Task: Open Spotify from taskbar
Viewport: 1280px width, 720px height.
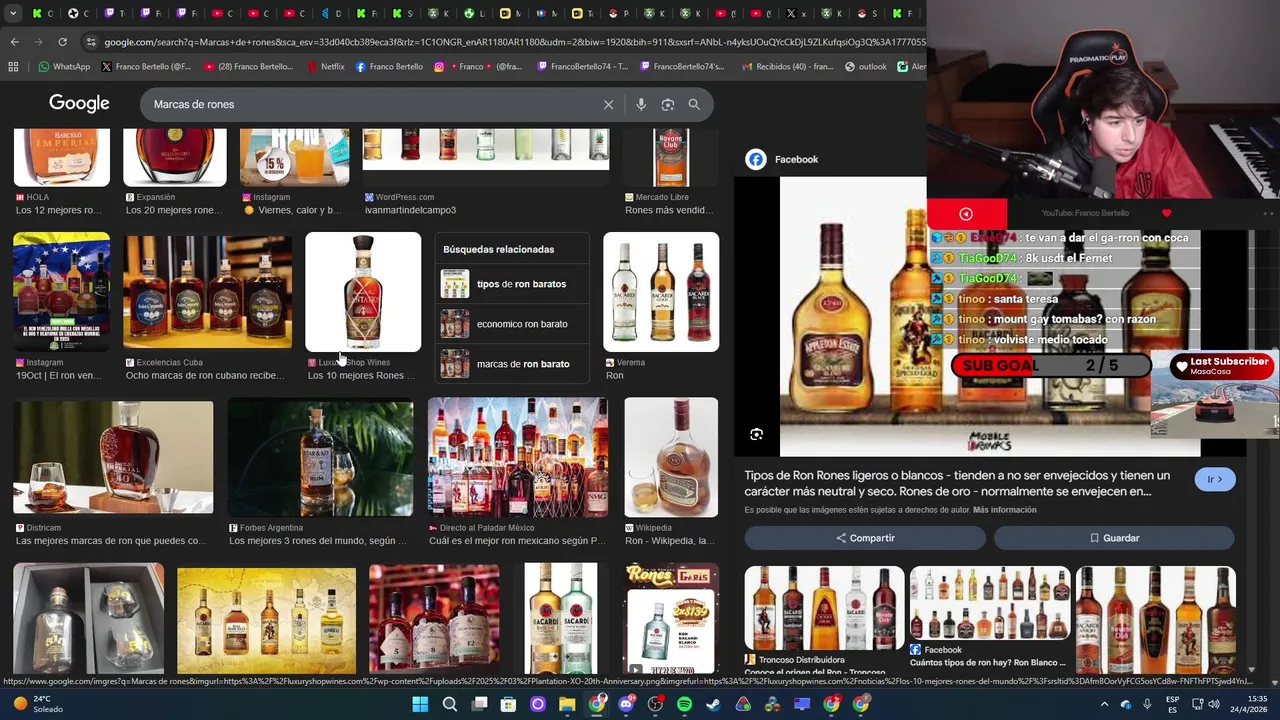Action: [x=684, y=704]
